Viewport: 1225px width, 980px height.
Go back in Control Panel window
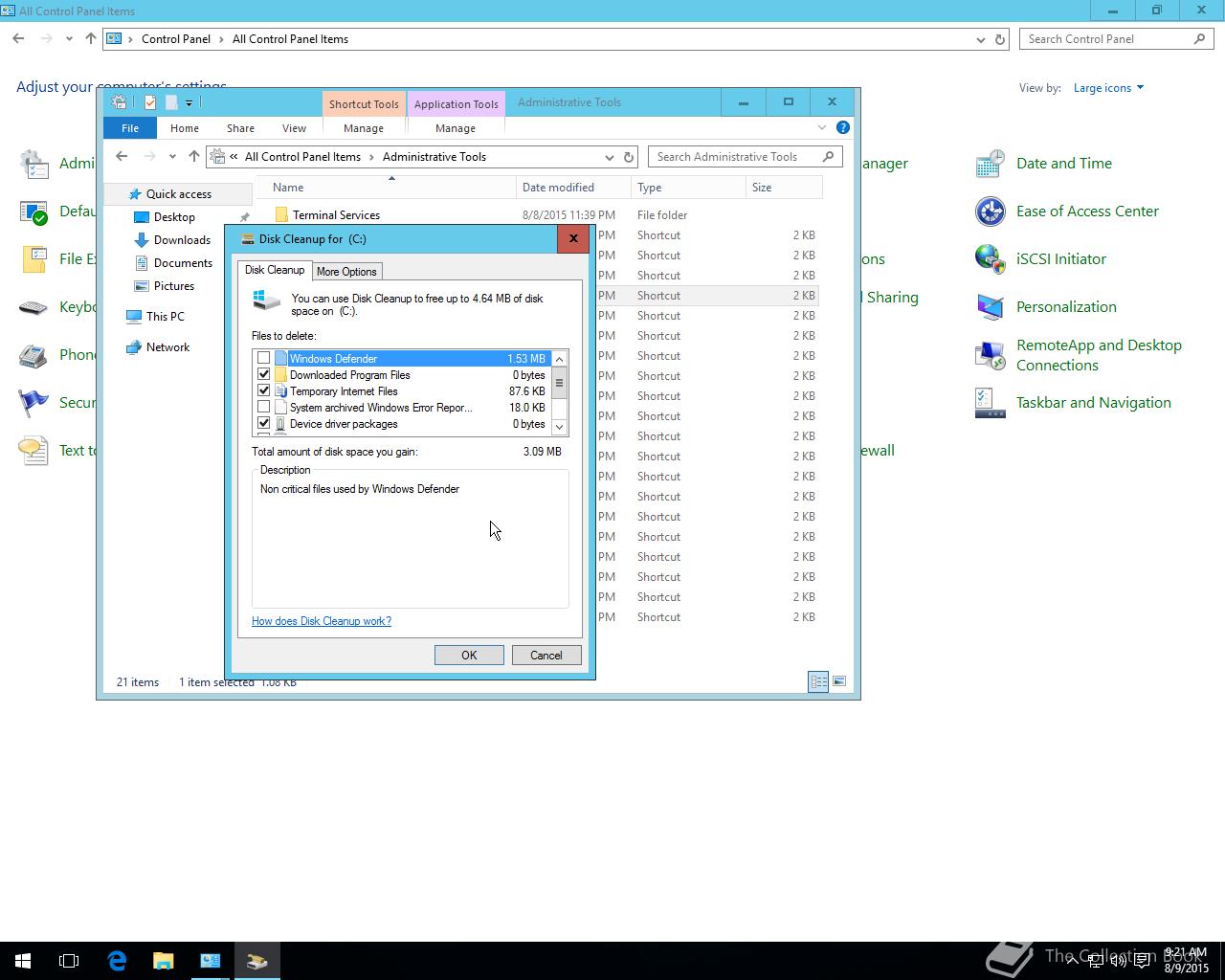18,39
